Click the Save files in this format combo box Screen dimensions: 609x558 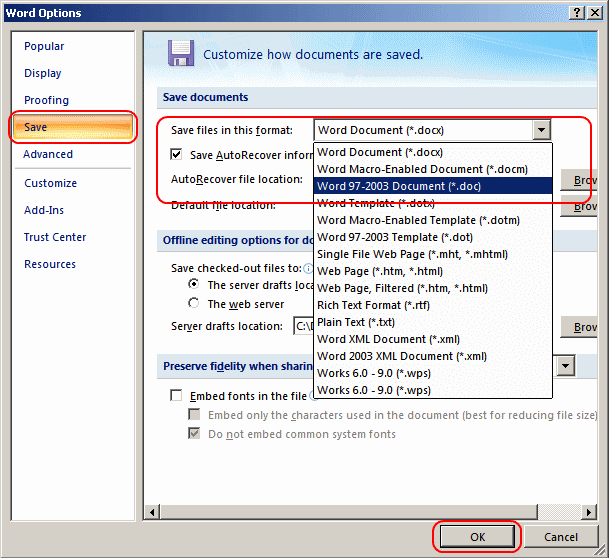tap(432, 130)
